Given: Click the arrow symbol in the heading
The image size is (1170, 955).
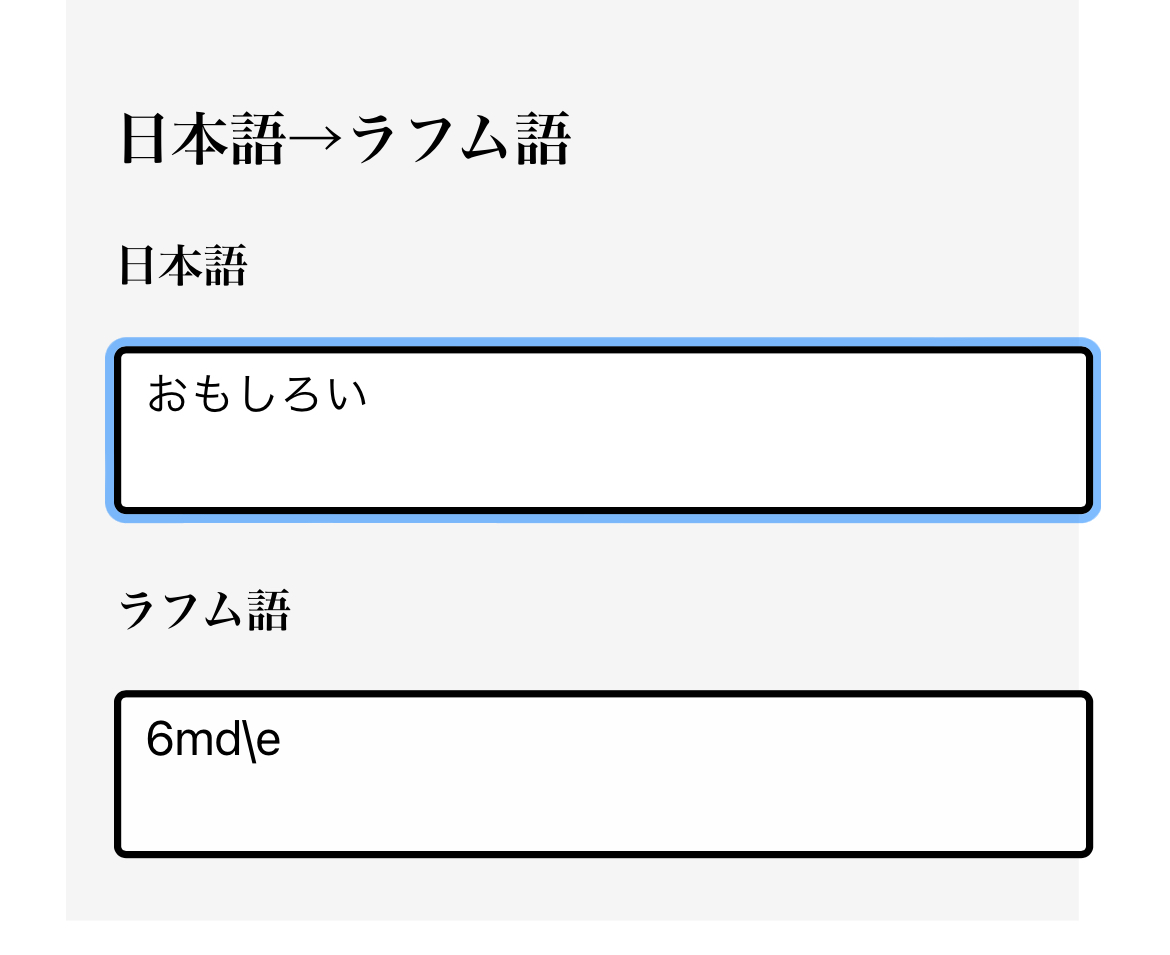Looking at the screenshot, I should 317,141.
